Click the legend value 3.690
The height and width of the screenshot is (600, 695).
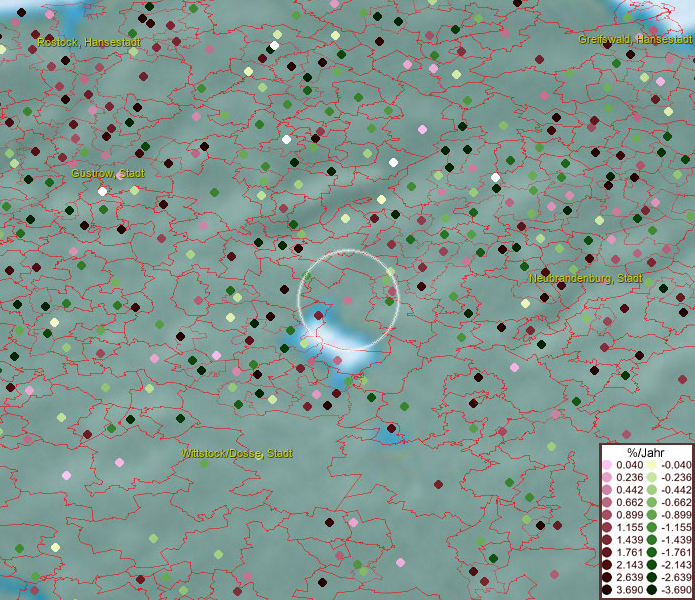tap(629, 590)
